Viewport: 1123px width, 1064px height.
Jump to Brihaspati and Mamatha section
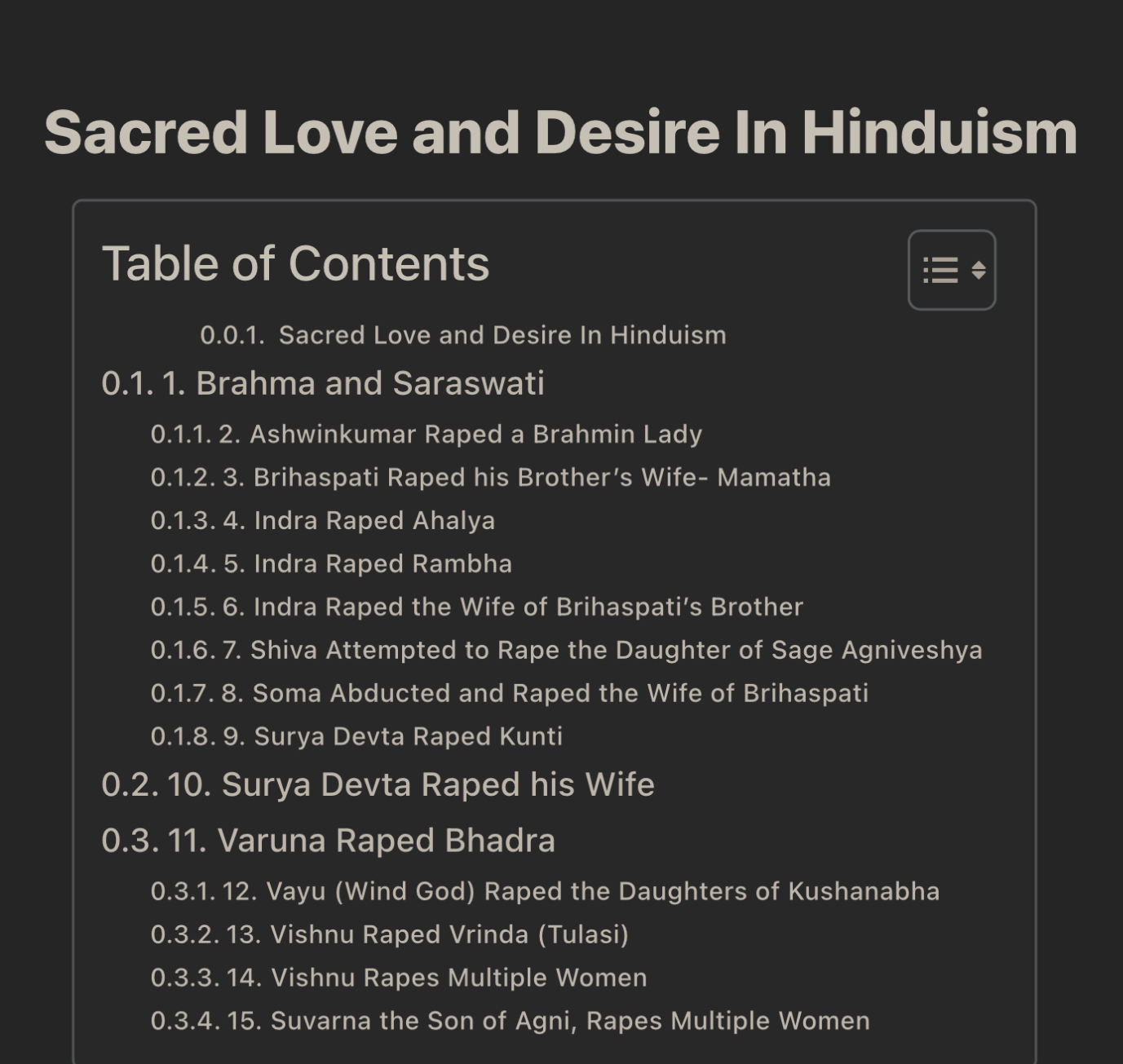click(490, 477)
